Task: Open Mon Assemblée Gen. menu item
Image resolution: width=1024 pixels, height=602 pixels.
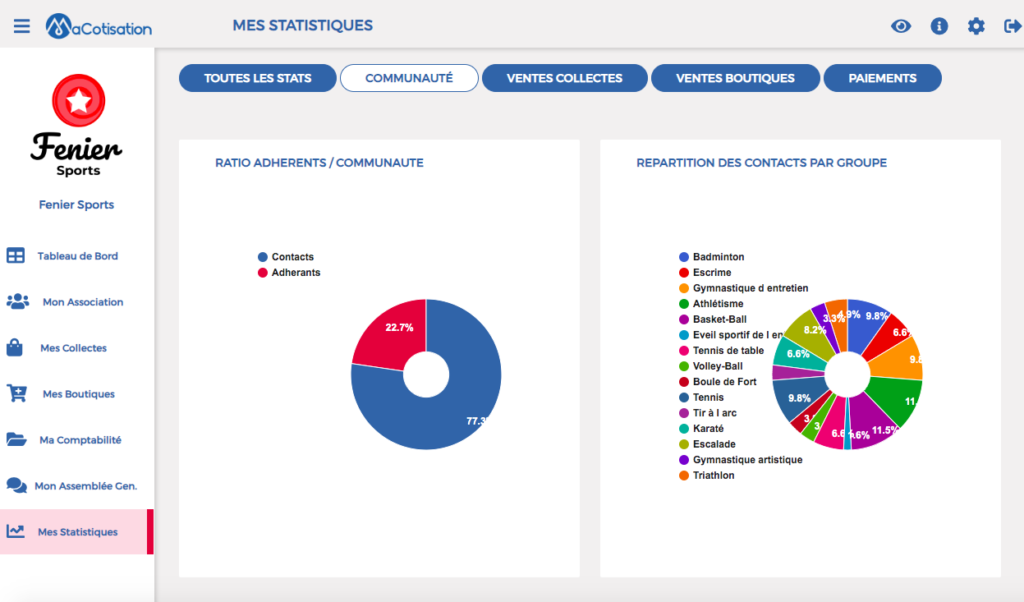Action: point(77,486)
